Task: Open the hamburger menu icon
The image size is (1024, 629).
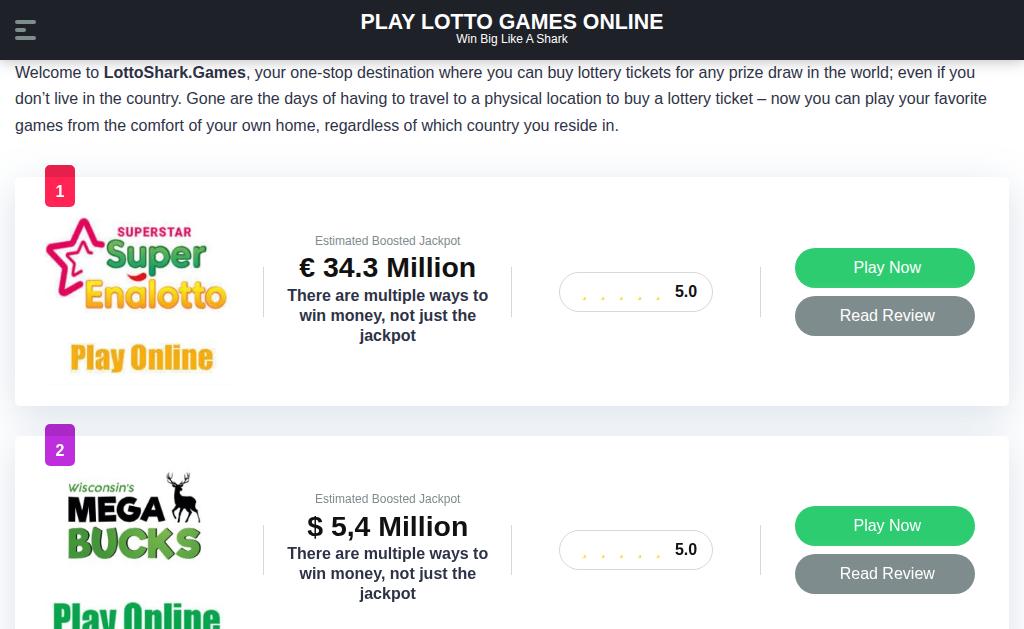Action: tap(25, 30)
